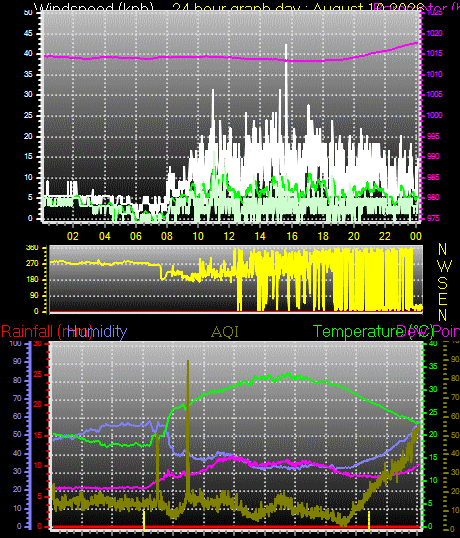Click the magenta "Dew Point" label
The height and width of the screenshot is (538, 460).
click(x=428, y=332)
